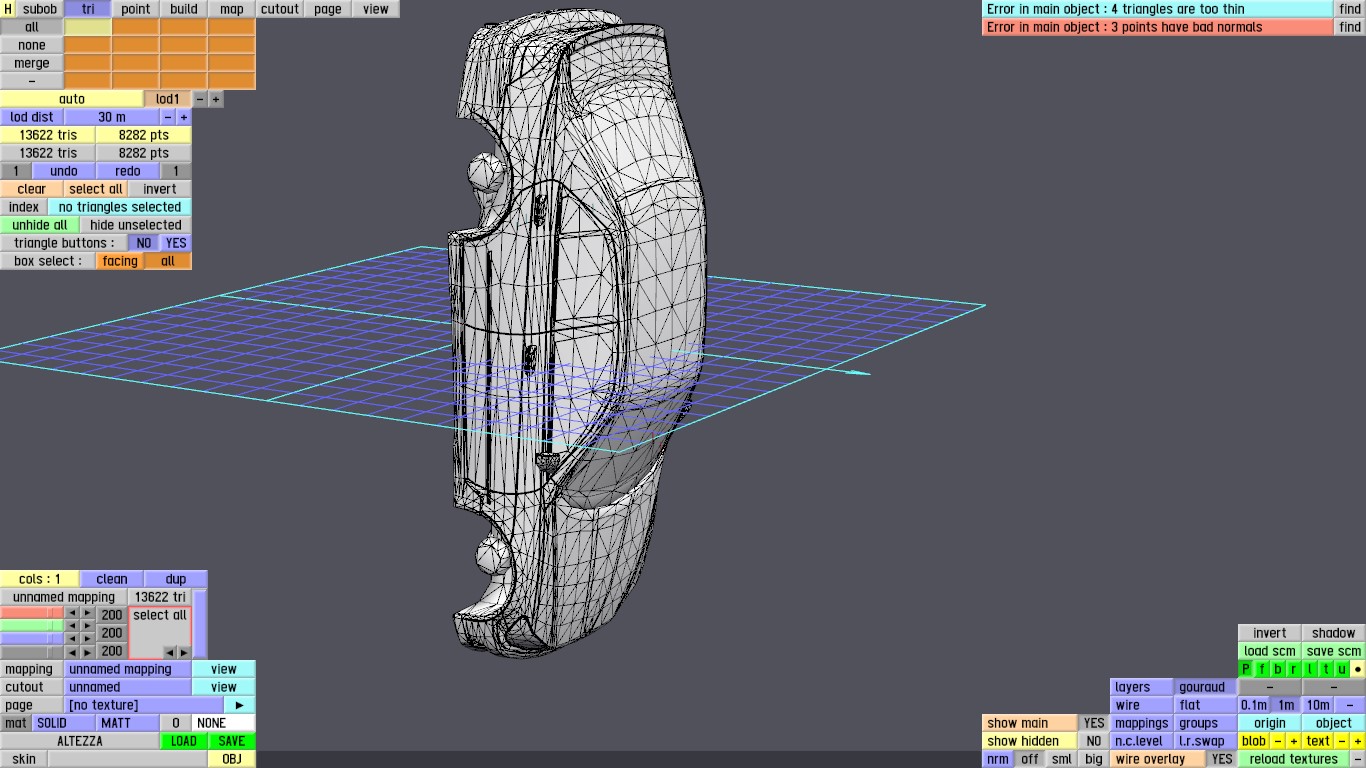Click the green LOAD button
Screen dimensions: 1366x768
coord(184,741)
